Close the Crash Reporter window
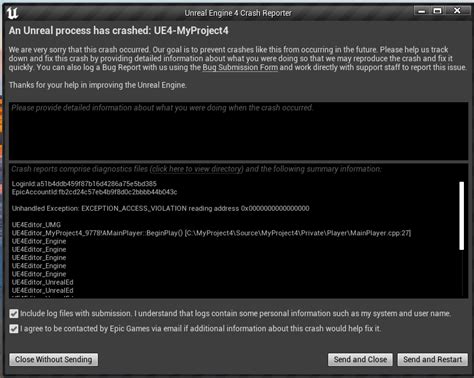Screen dimensions: 474x378 457,11
